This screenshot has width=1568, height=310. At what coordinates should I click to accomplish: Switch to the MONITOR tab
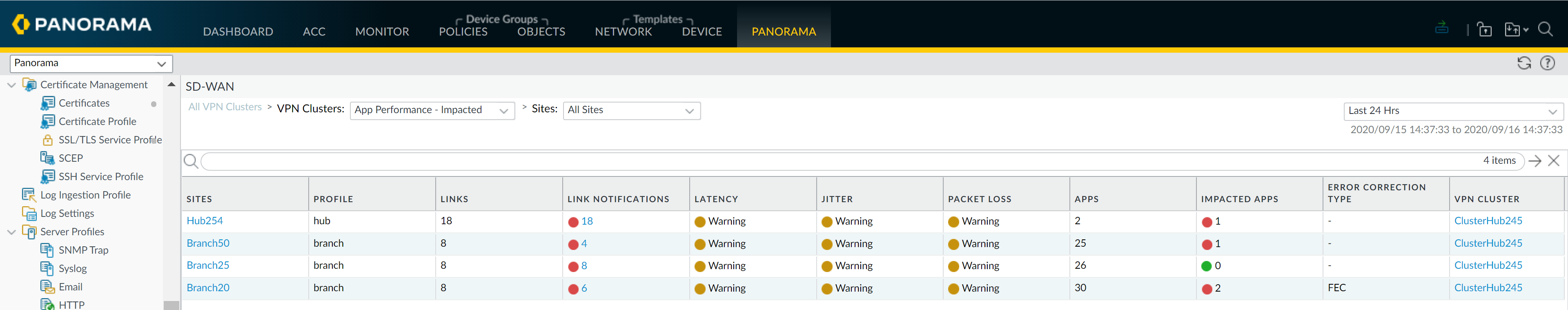382,32
